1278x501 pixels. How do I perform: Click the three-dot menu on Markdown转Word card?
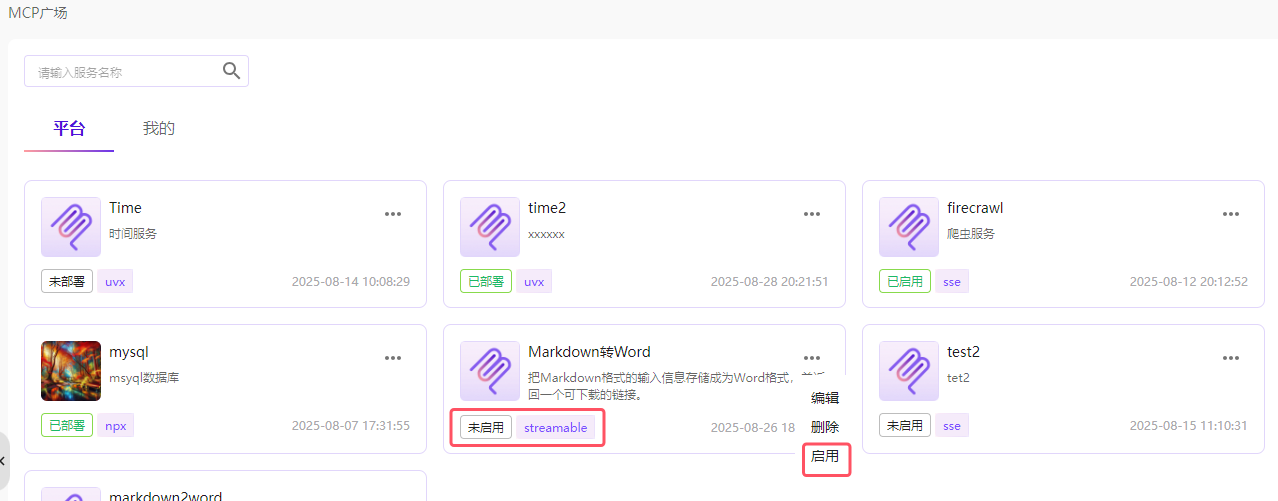click(812, 358)
